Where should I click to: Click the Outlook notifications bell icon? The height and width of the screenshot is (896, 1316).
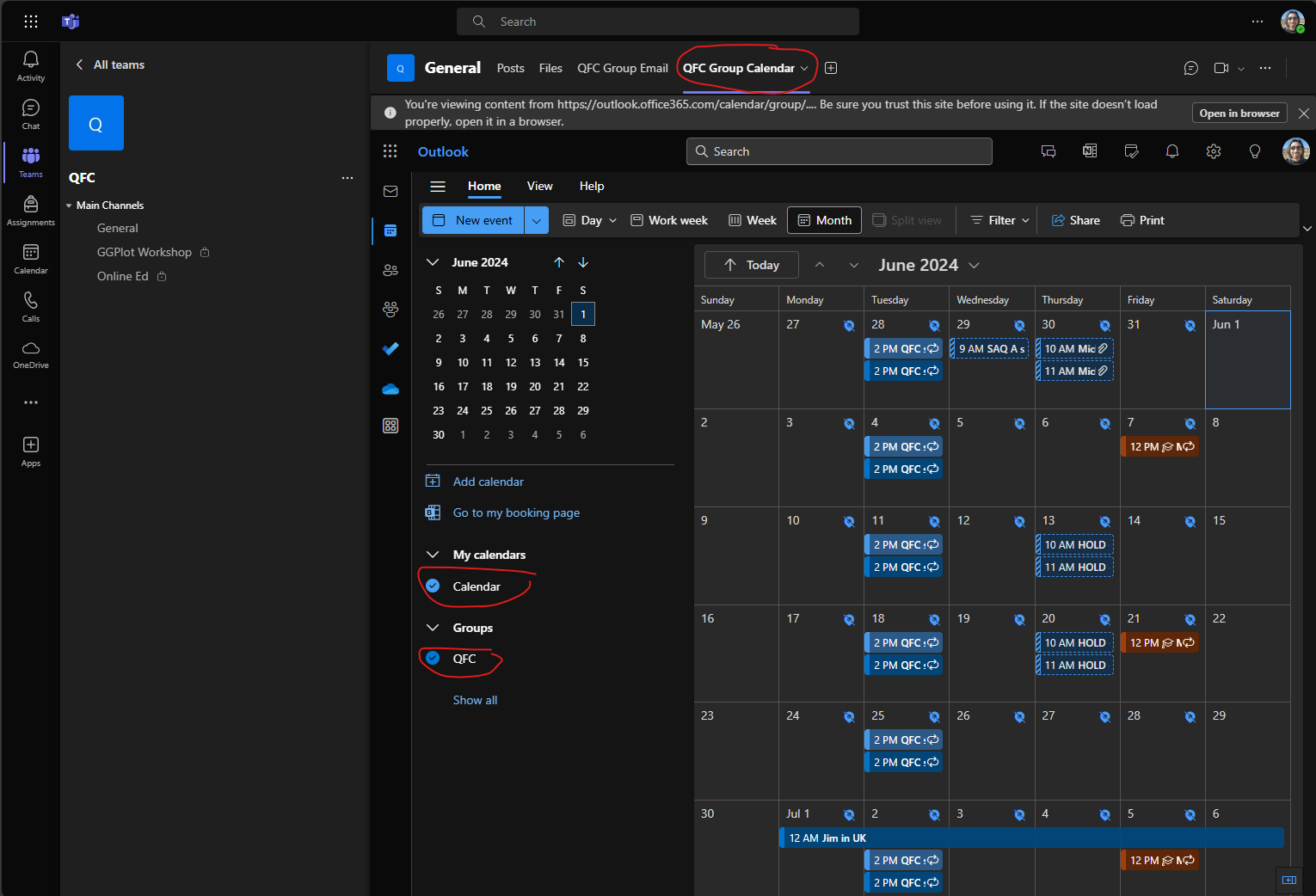(1171, 151)
